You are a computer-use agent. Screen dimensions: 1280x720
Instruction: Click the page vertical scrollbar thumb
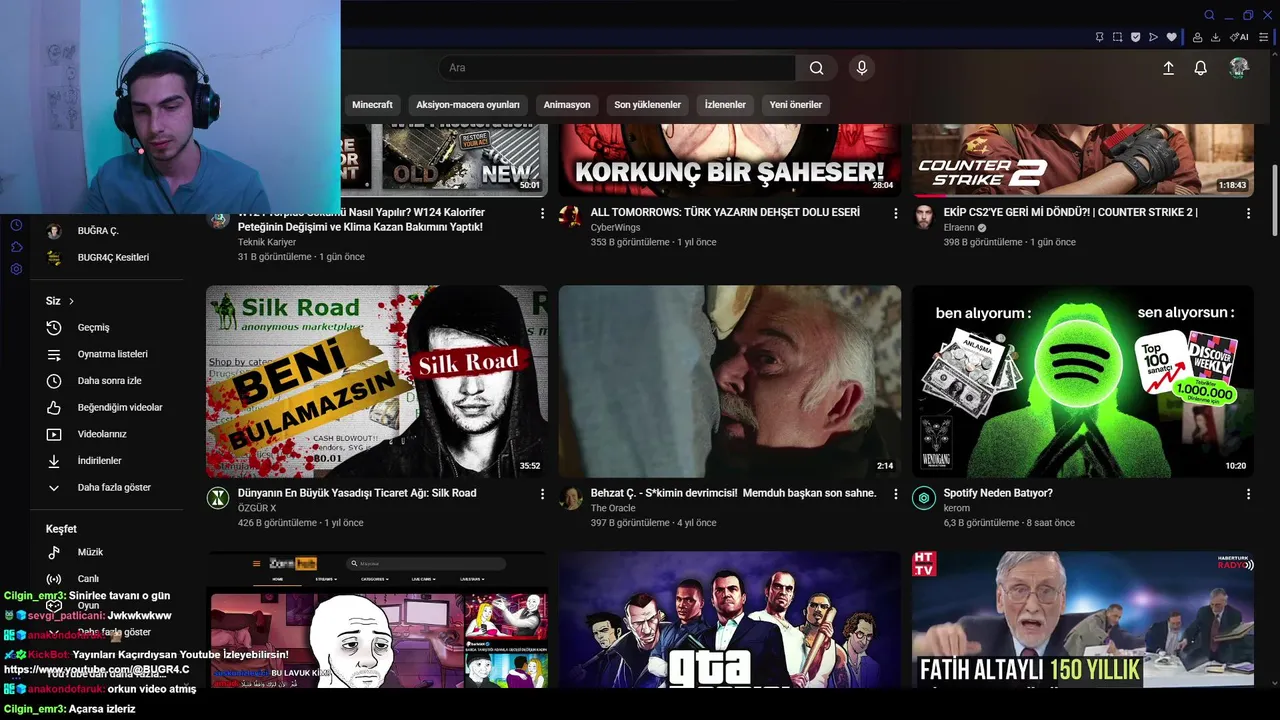pos(1274,200)
